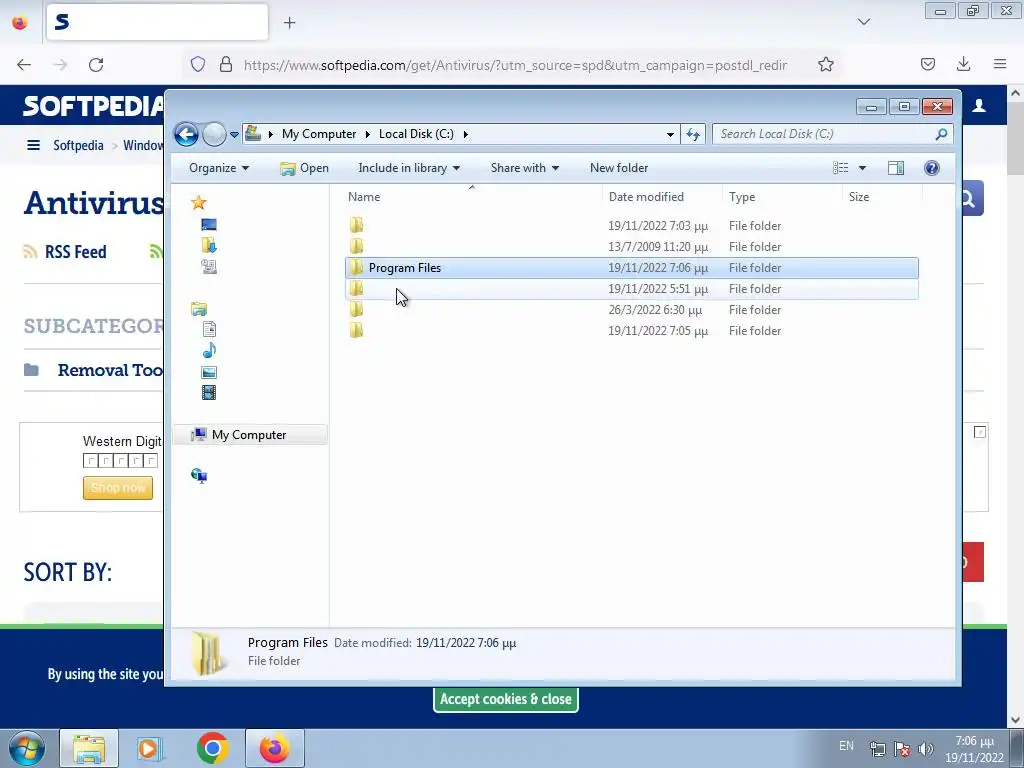1024x768 pixels.
Task: Reload the Softpedia page in Firefox
Action: coord(96,65)
